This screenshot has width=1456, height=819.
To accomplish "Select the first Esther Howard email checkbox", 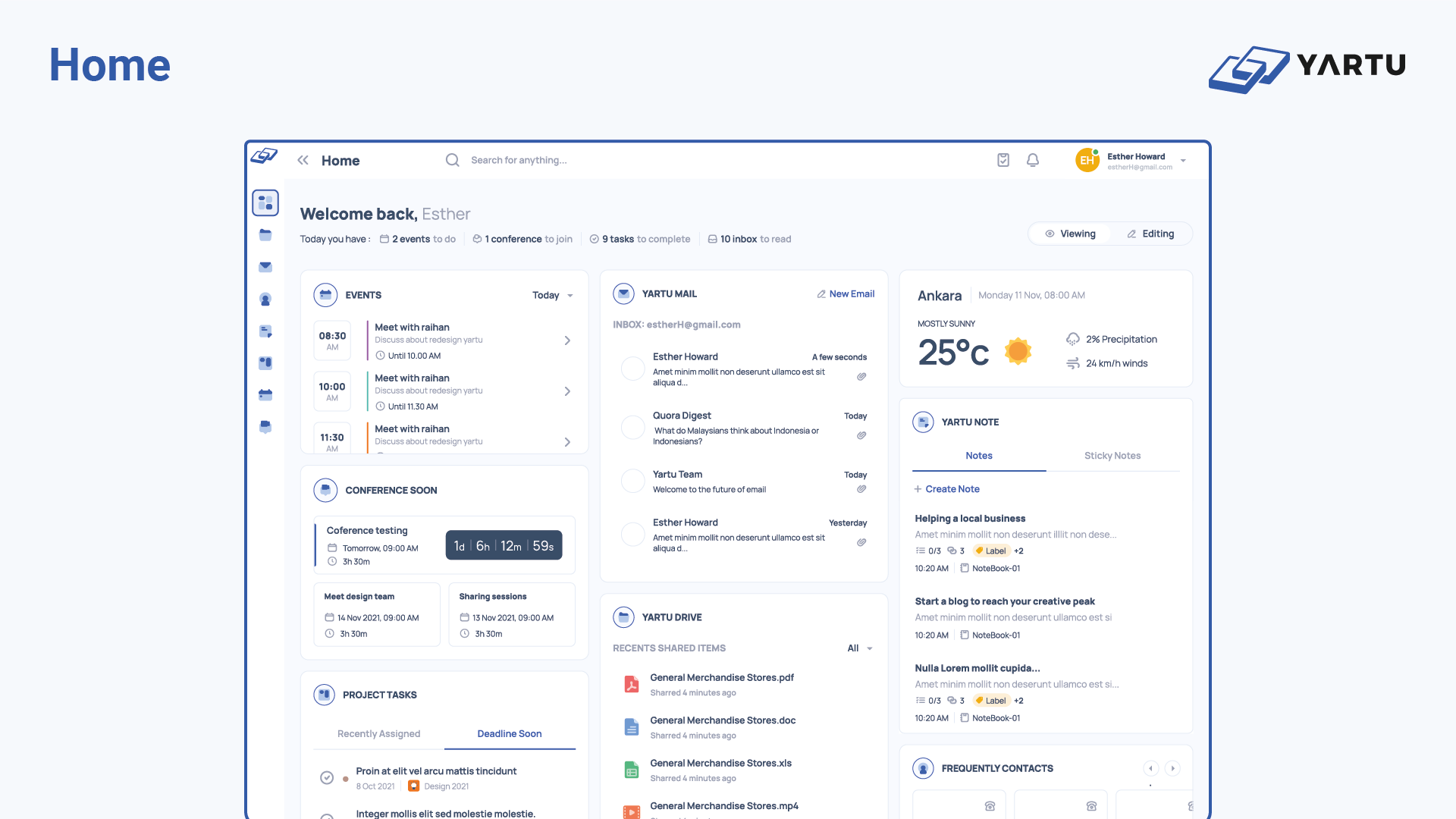I will 632,369.
